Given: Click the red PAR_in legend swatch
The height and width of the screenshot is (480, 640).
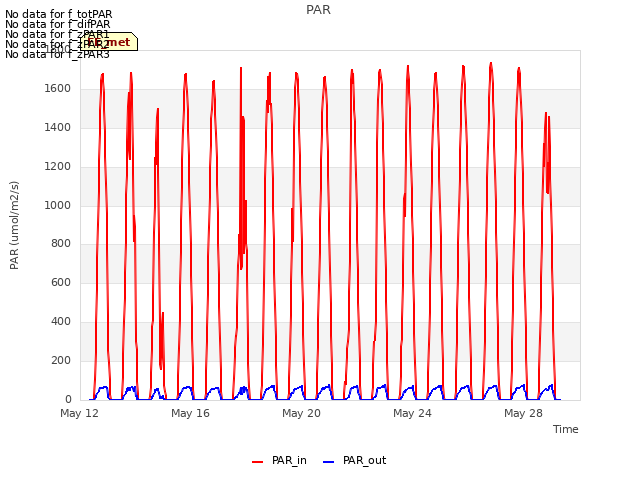Looking at the screenshot, I should click(x=258, y=462).
